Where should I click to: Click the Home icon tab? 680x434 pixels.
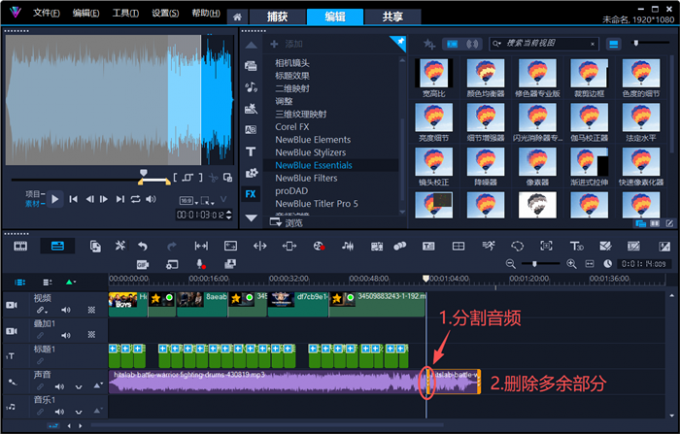point(237,17)
